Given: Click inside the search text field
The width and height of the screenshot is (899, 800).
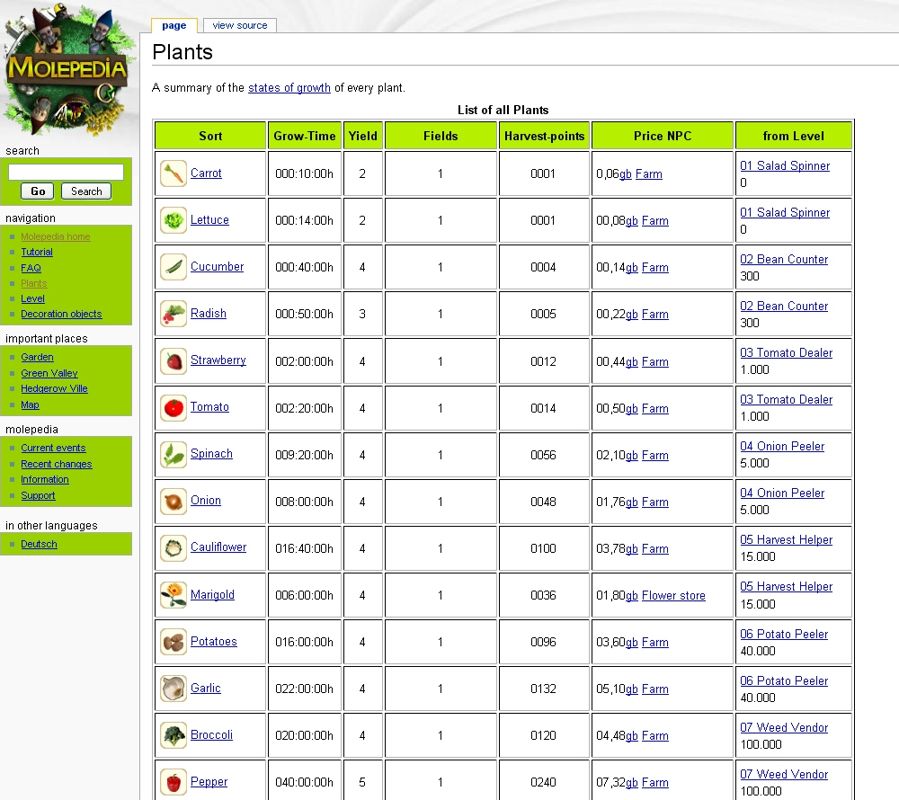Looking at the screenshot, I should click(66, 172).
